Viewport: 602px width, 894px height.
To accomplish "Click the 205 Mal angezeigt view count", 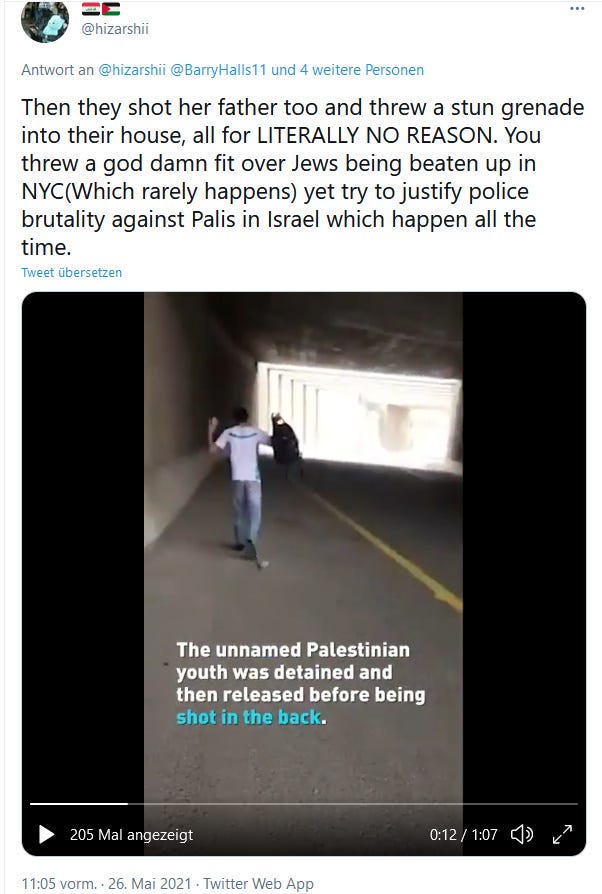I will coord(131,835).
